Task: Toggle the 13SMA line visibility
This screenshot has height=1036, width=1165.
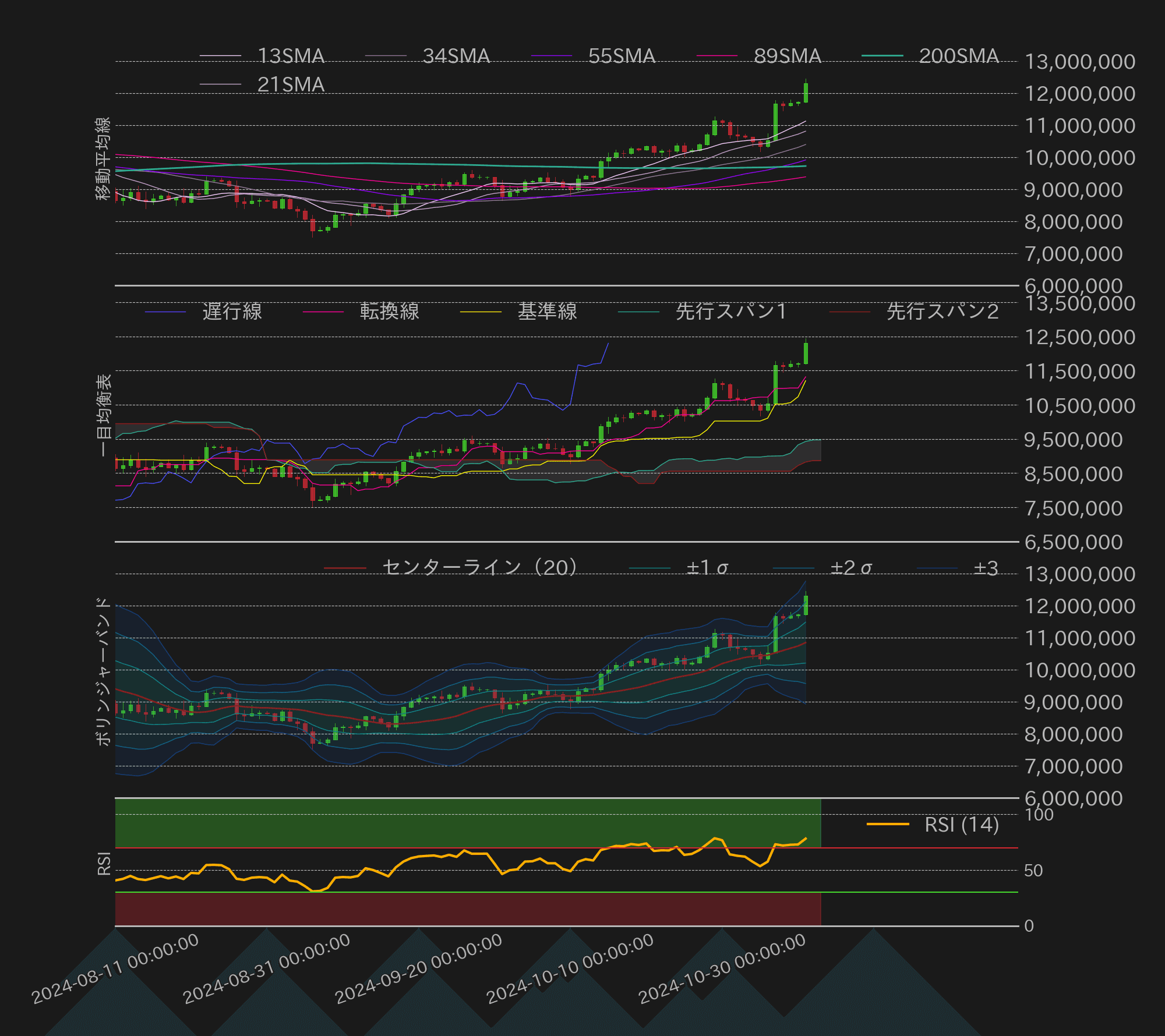Action: [218, 56]
